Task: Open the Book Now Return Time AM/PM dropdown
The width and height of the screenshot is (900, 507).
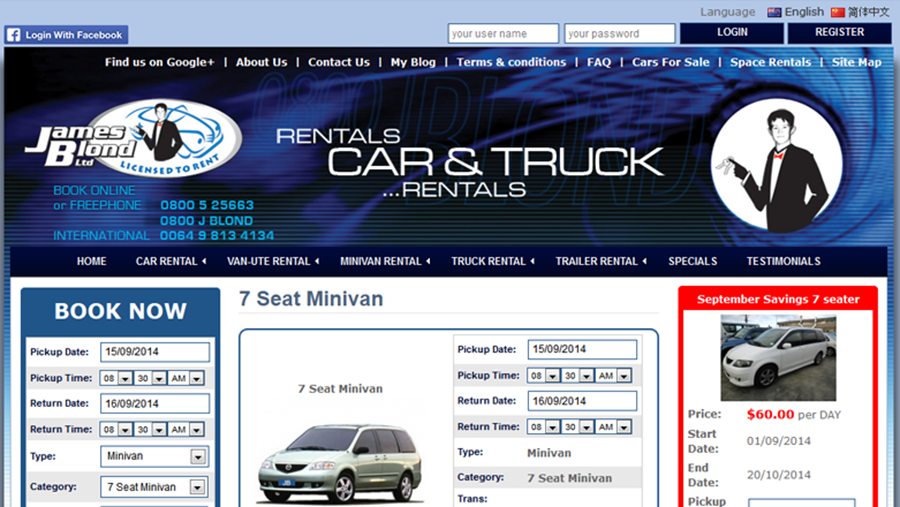Action: (x=187, y=429)
